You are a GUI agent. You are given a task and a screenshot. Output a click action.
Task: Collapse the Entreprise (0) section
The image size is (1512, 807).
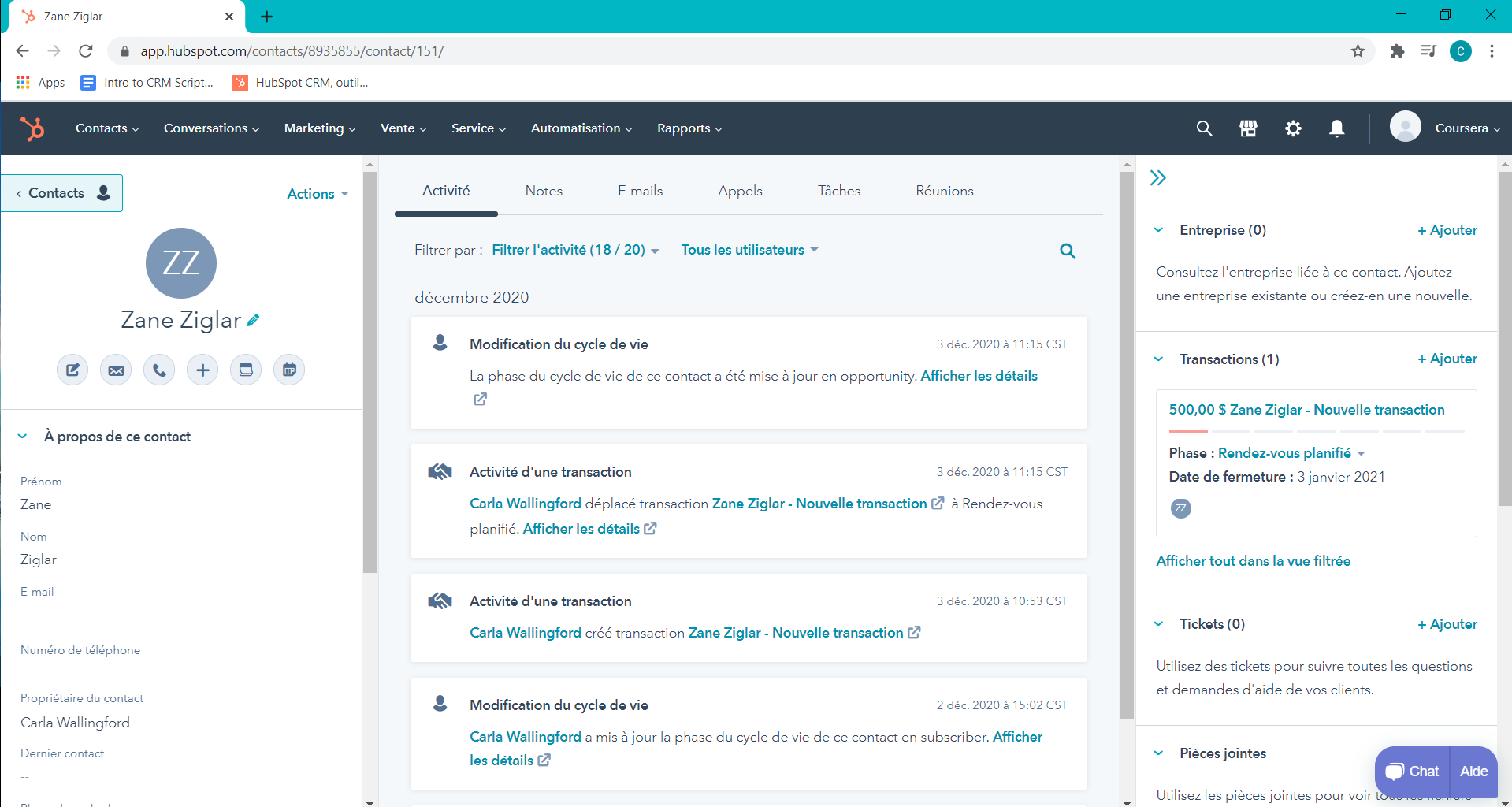coord(1158,230)
